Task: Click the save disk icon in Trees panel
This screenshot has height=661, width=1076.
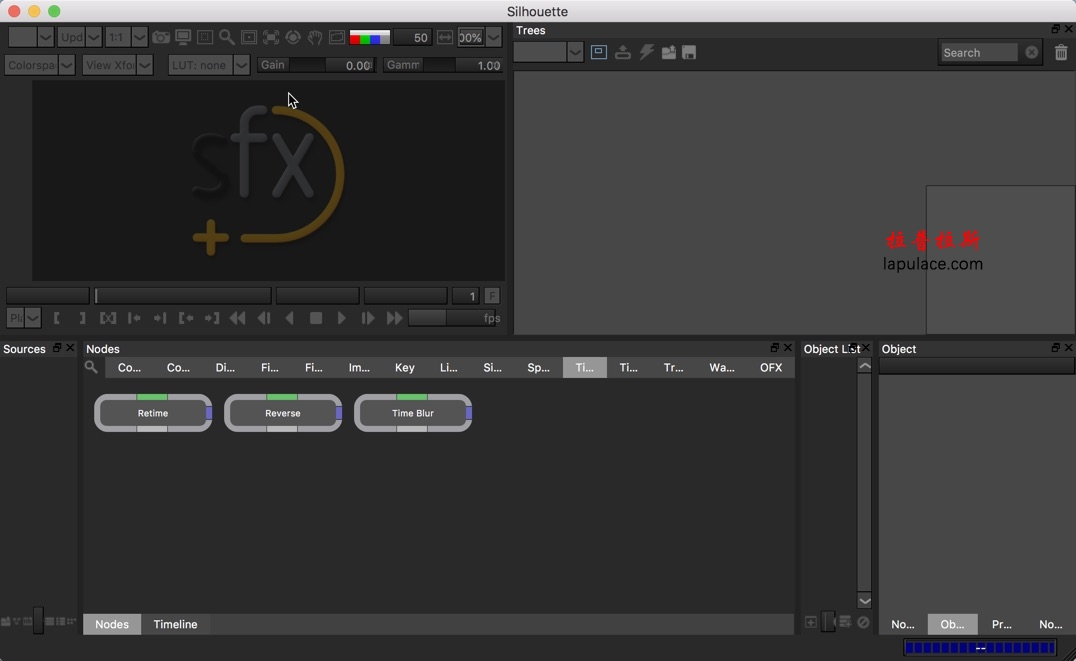Action: coord(690,53)
